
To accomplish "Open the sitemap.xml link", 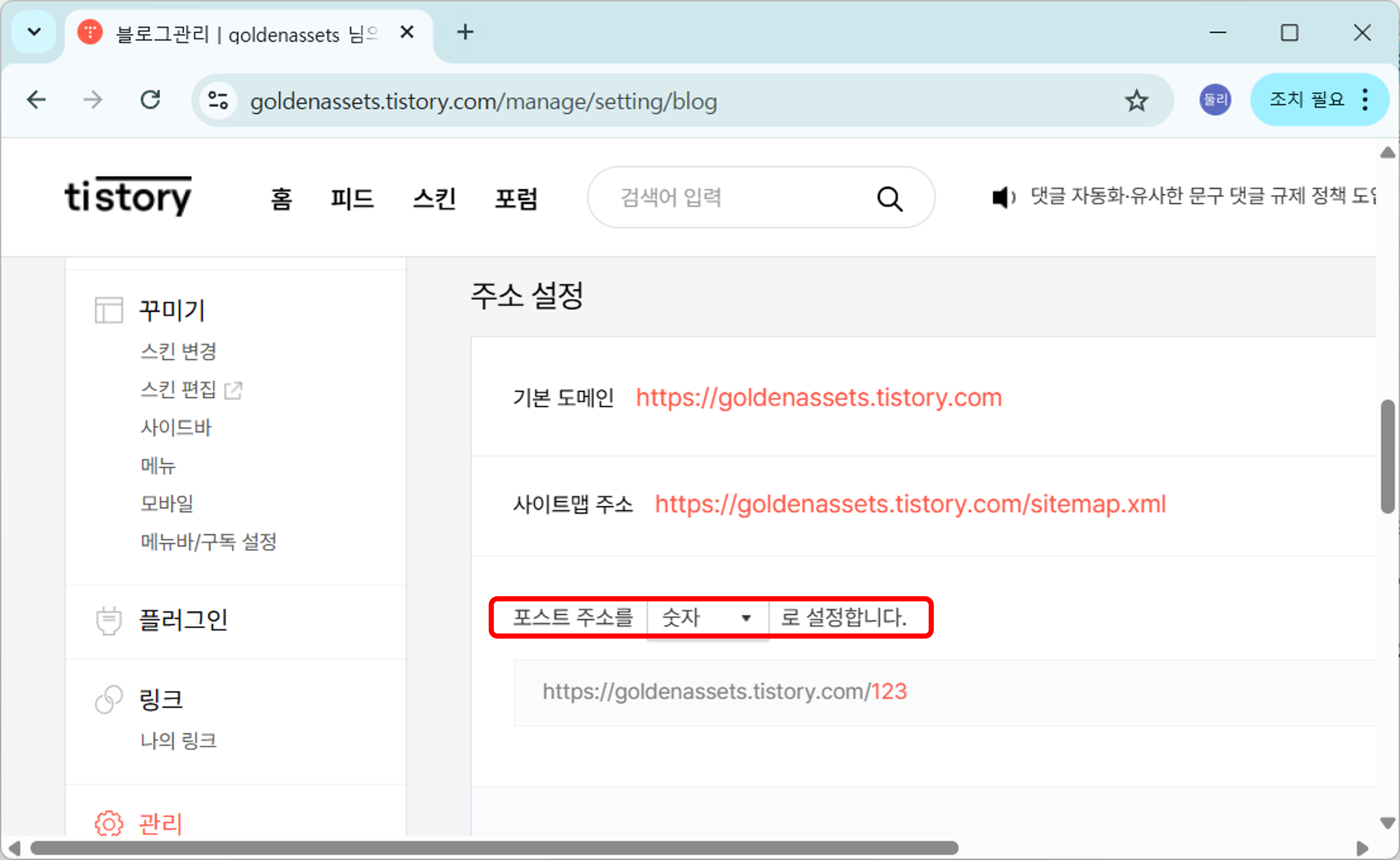I will pos(910,504).
